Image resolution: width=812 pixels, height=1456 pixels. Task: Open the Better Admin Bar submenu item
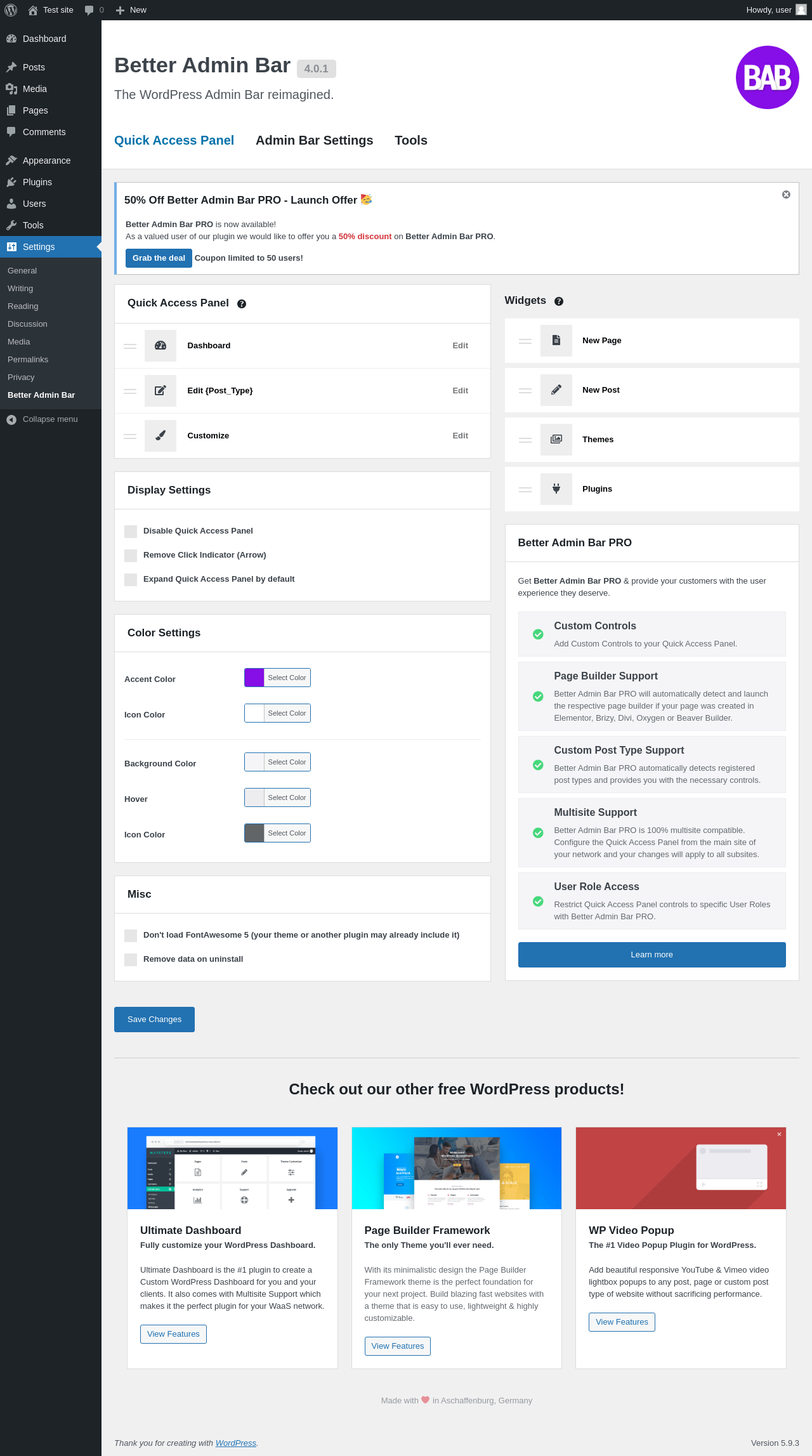click(x=41, y=395)
